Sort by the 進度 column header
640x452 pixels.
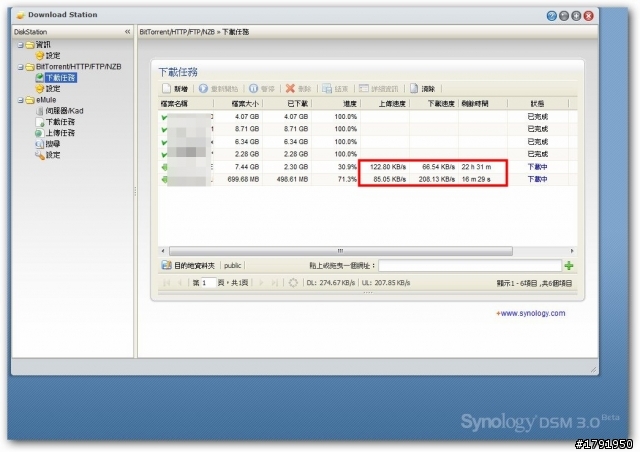pos(336,104)
